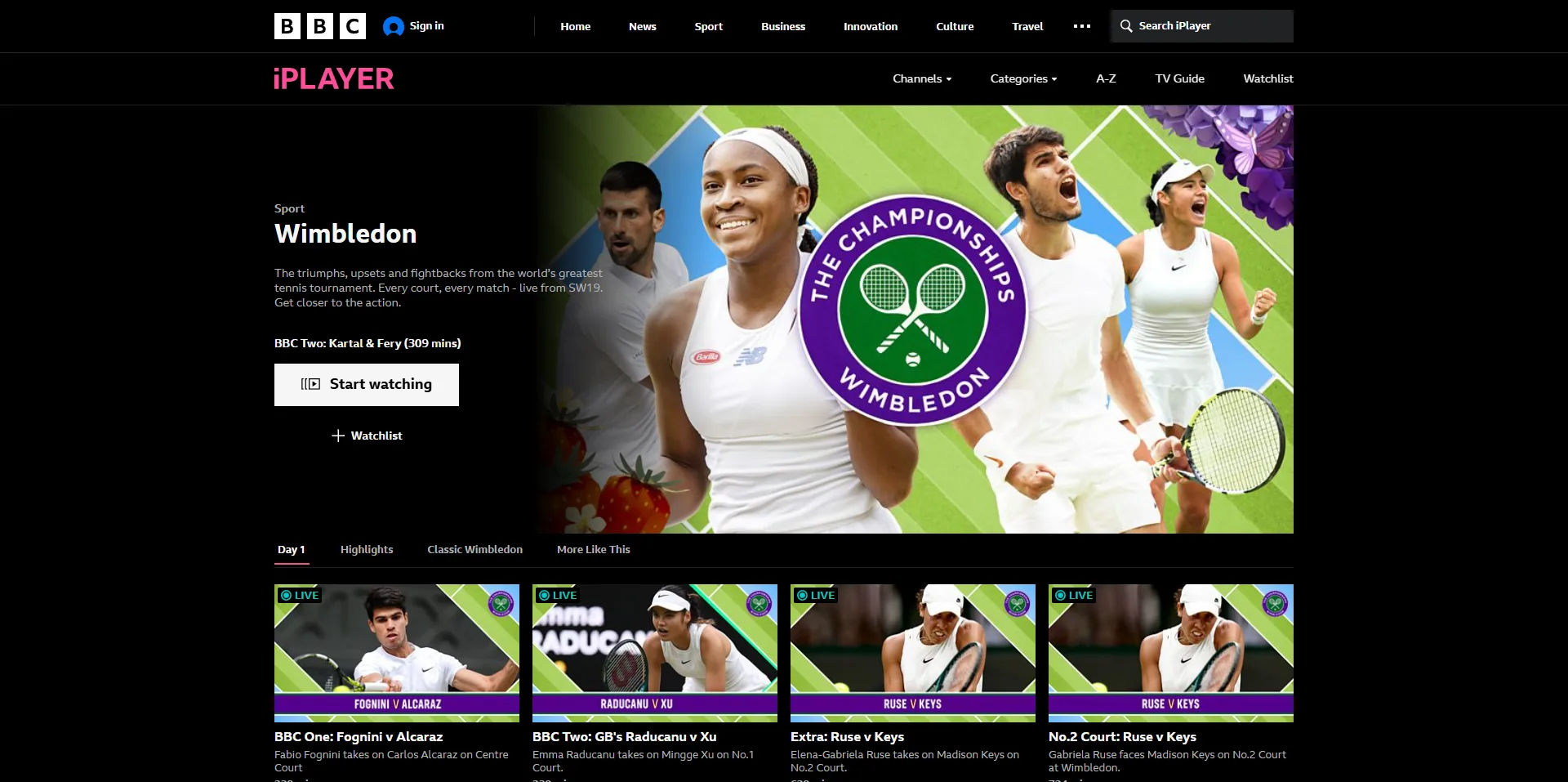Click title No.2 Court: Ruse v Keys
1568x782 pixels.
tap(1123, 737)
